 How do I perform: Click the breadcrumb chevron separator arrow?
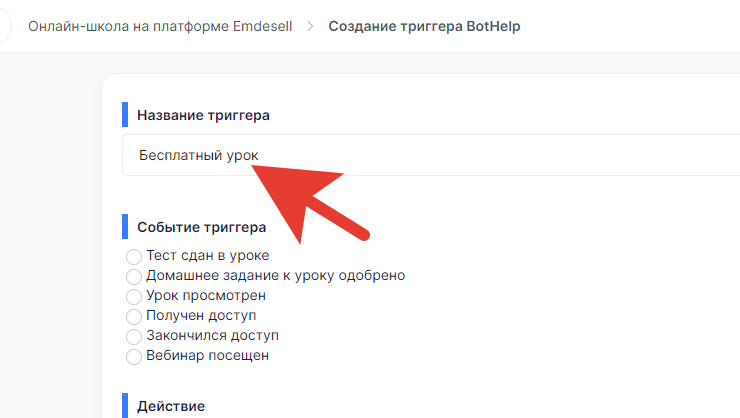point(310,26)
